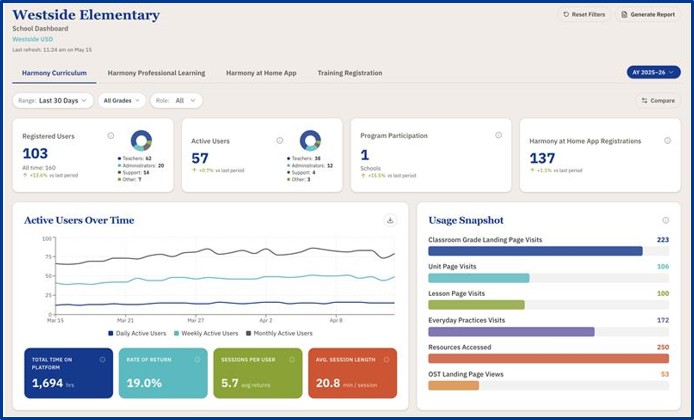Screen dimensions: 694x420
Task: Show info on Rate of Return tile
Action: [x=197, y=359]
